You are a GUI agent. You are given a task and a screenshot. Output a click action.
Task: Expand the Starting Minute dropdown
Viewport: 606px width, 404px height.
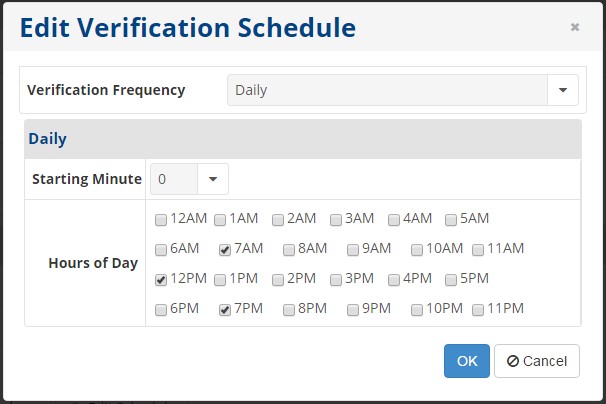[x=213, y=180]
